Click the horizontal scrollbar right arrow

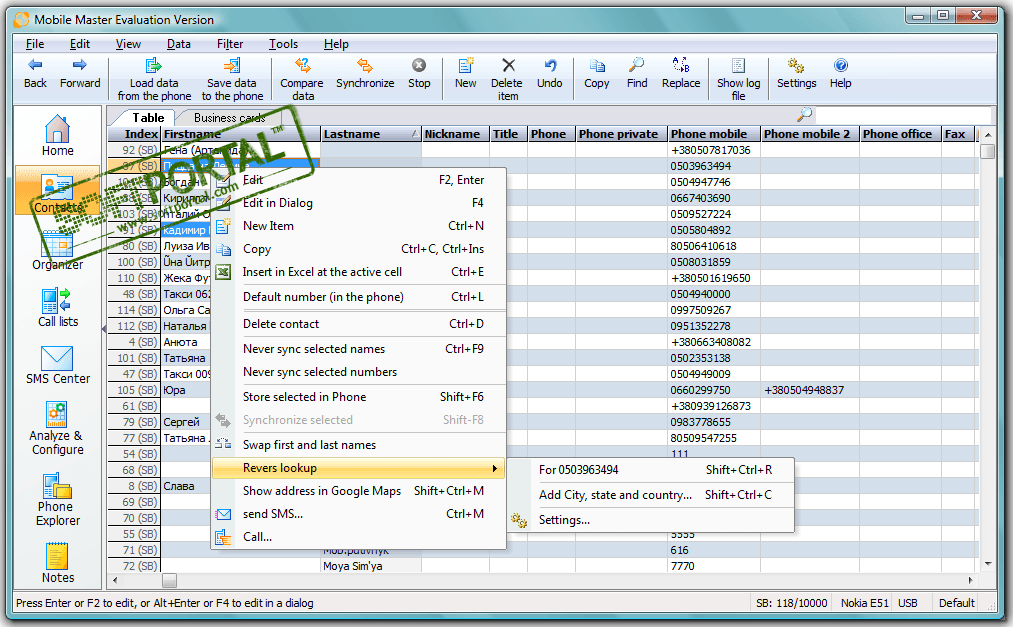point(969,580)
